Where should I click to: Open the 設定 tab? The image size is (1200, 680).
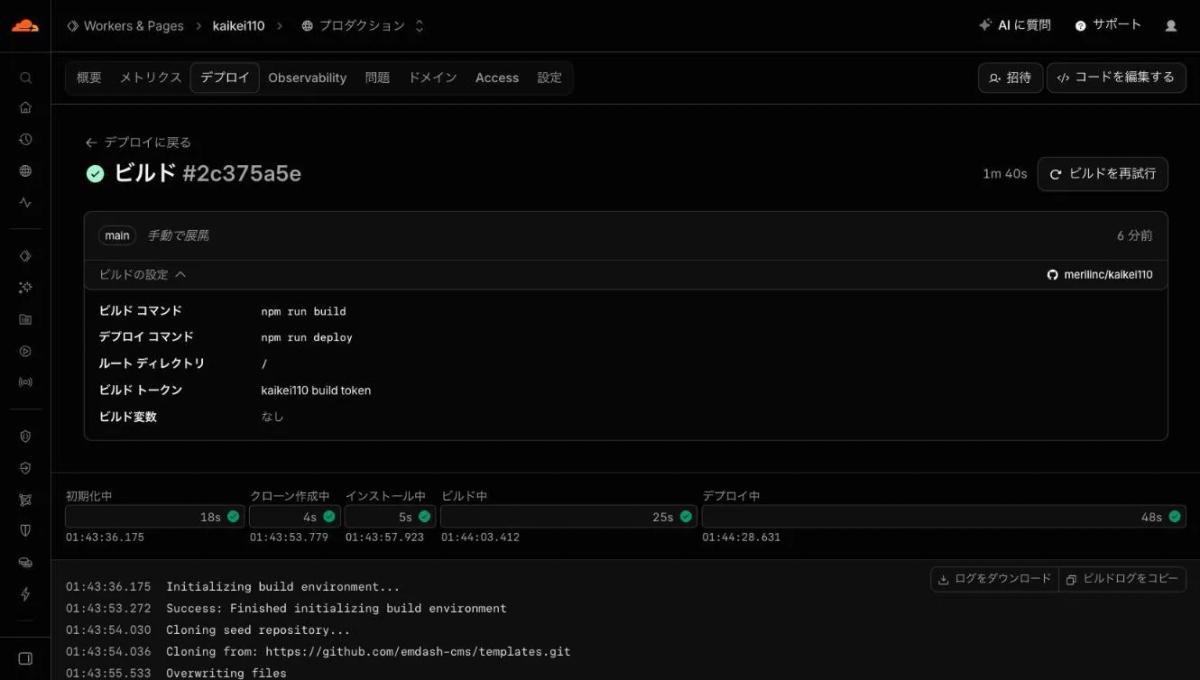click(x=549, y=78)
